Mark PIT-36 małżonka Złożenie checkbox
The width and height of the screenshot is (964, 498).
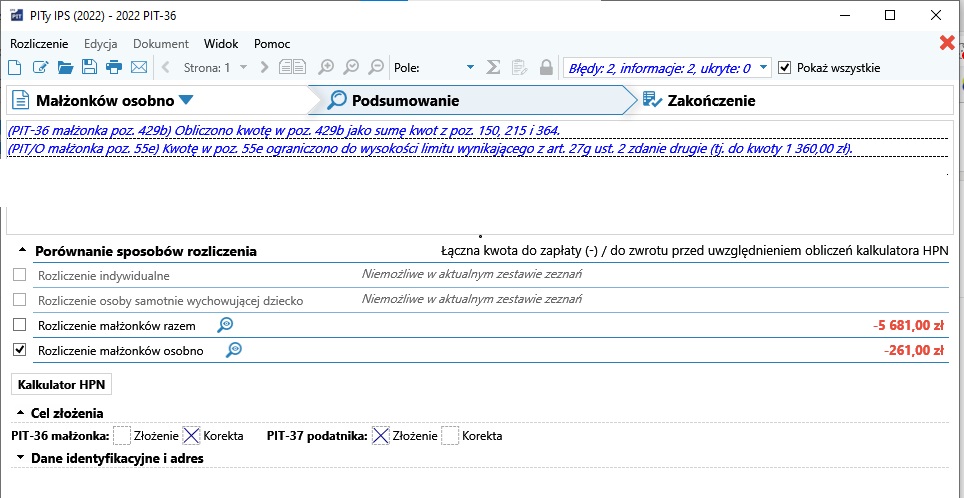coord(122,436)
